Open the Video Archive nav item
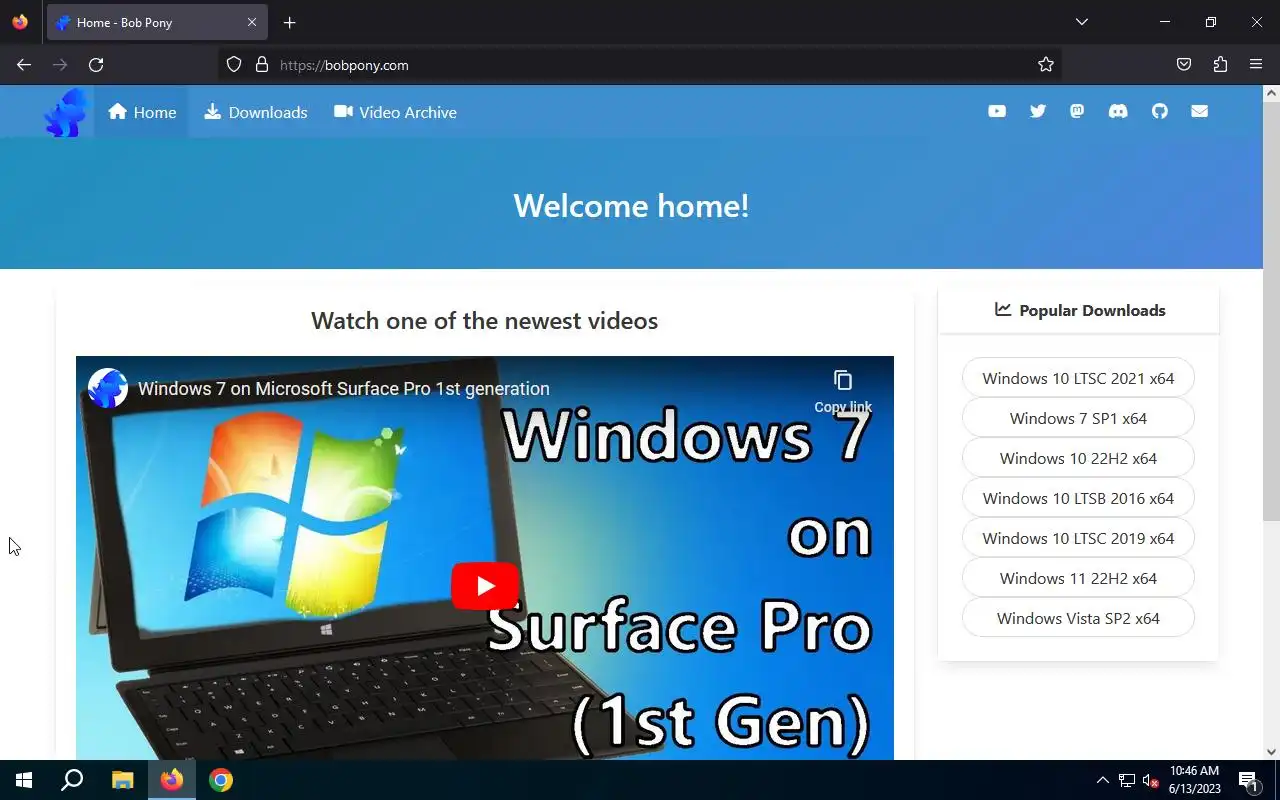The width and height of the screenshot is (1280, 800). click(396, 112)
